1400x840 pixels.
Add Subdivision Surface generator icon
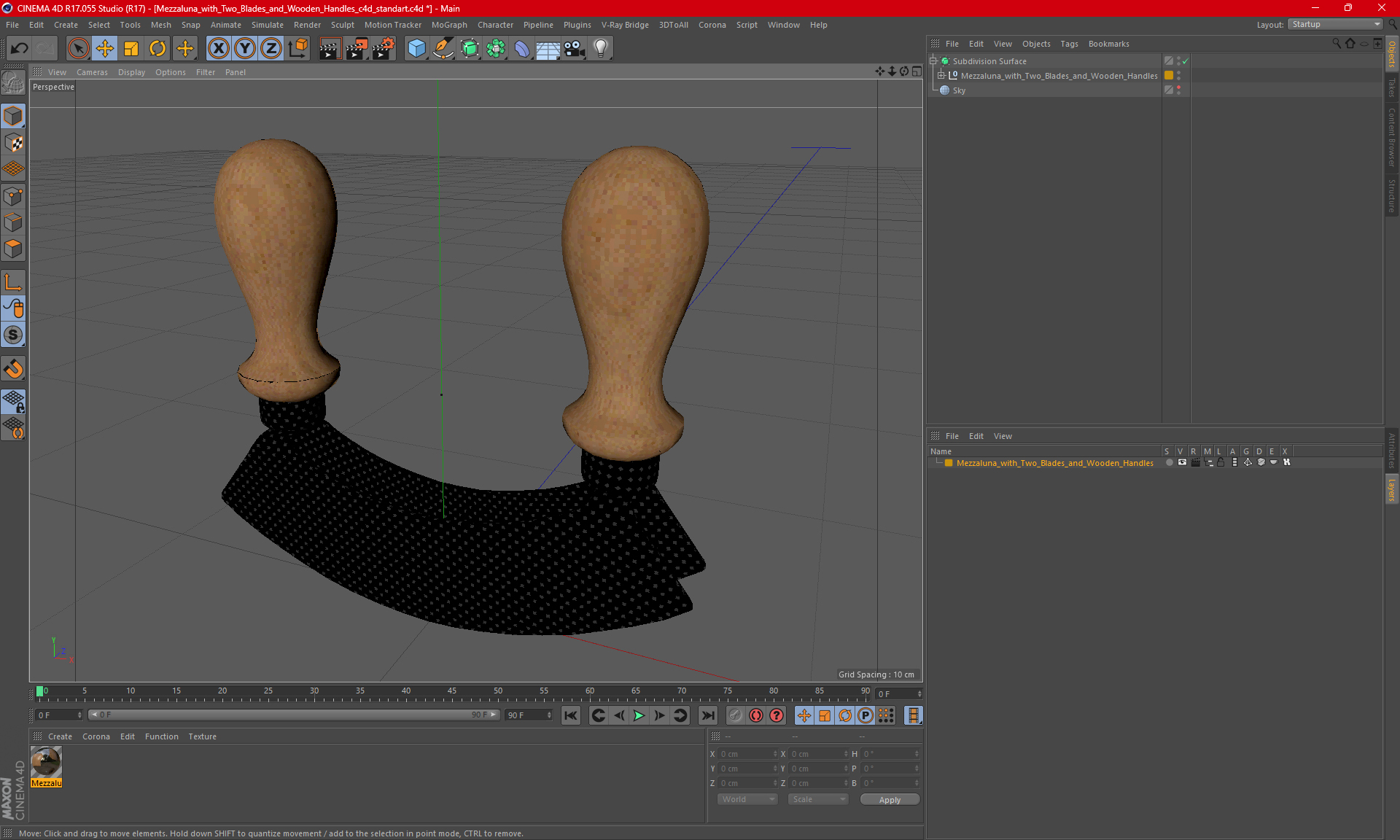(470, 48)
